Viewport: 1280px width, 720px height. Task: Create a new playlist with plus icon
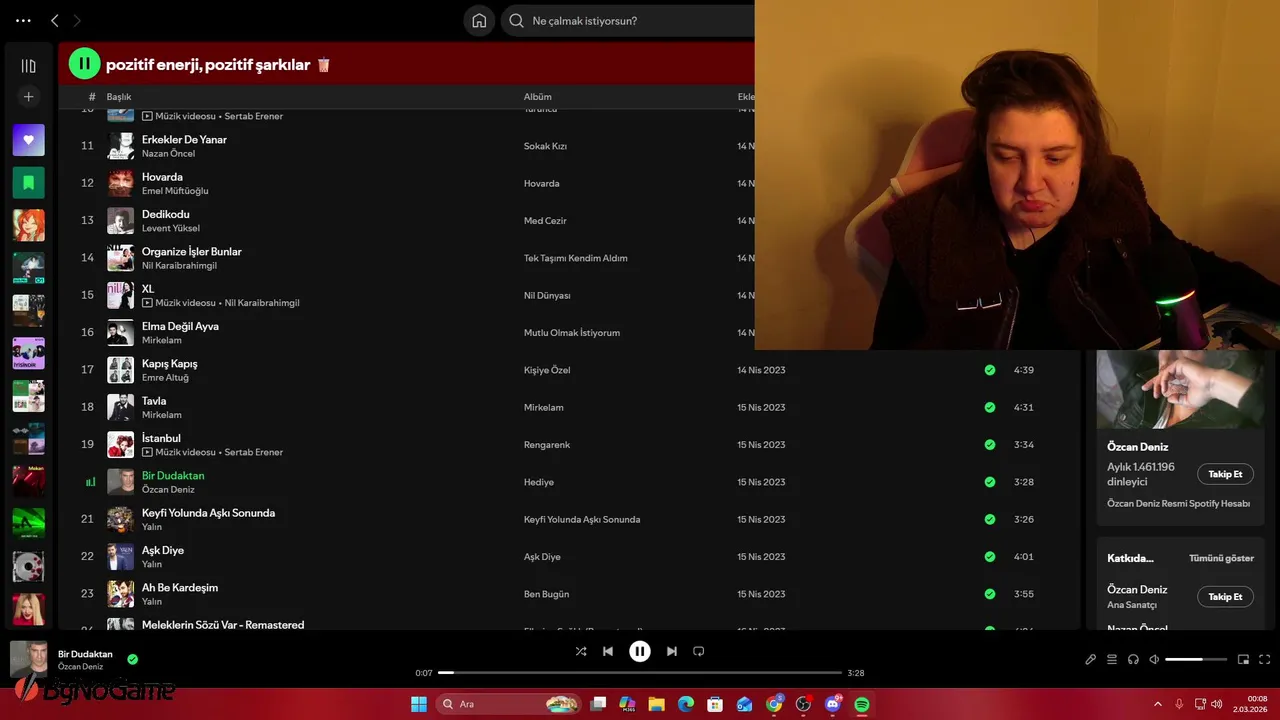[28, 97]
